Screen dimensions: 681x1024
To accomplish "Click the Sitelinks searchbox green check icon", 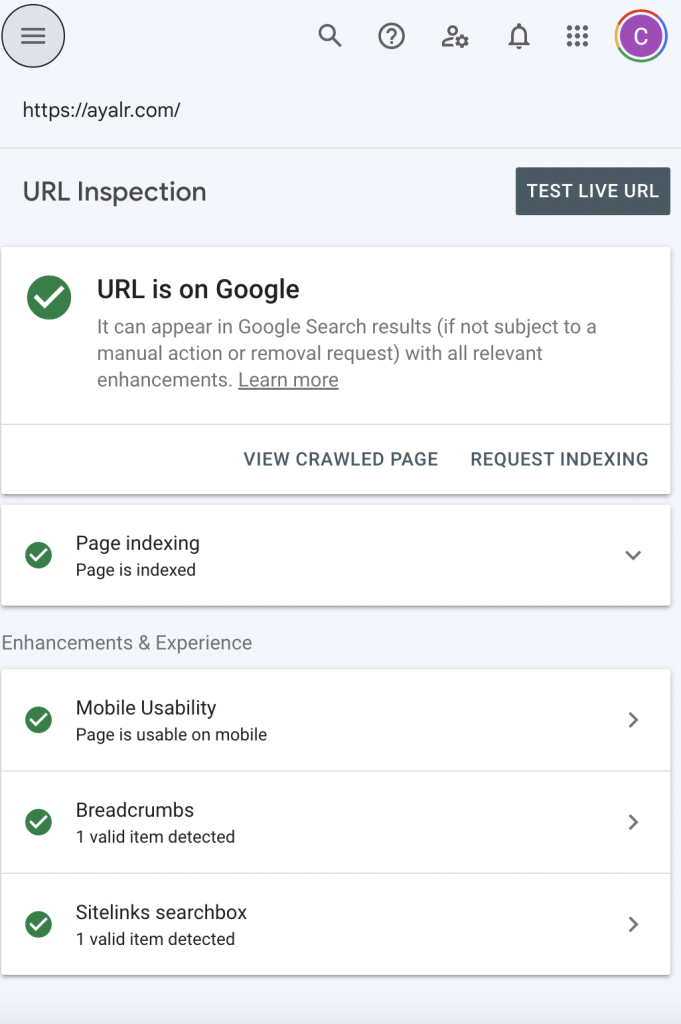I will (39, 924).
